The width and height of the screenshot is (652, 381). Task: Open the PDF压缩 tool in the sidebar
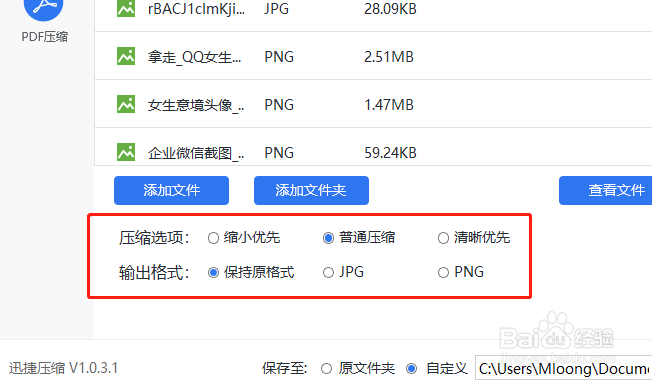point(44,20)
